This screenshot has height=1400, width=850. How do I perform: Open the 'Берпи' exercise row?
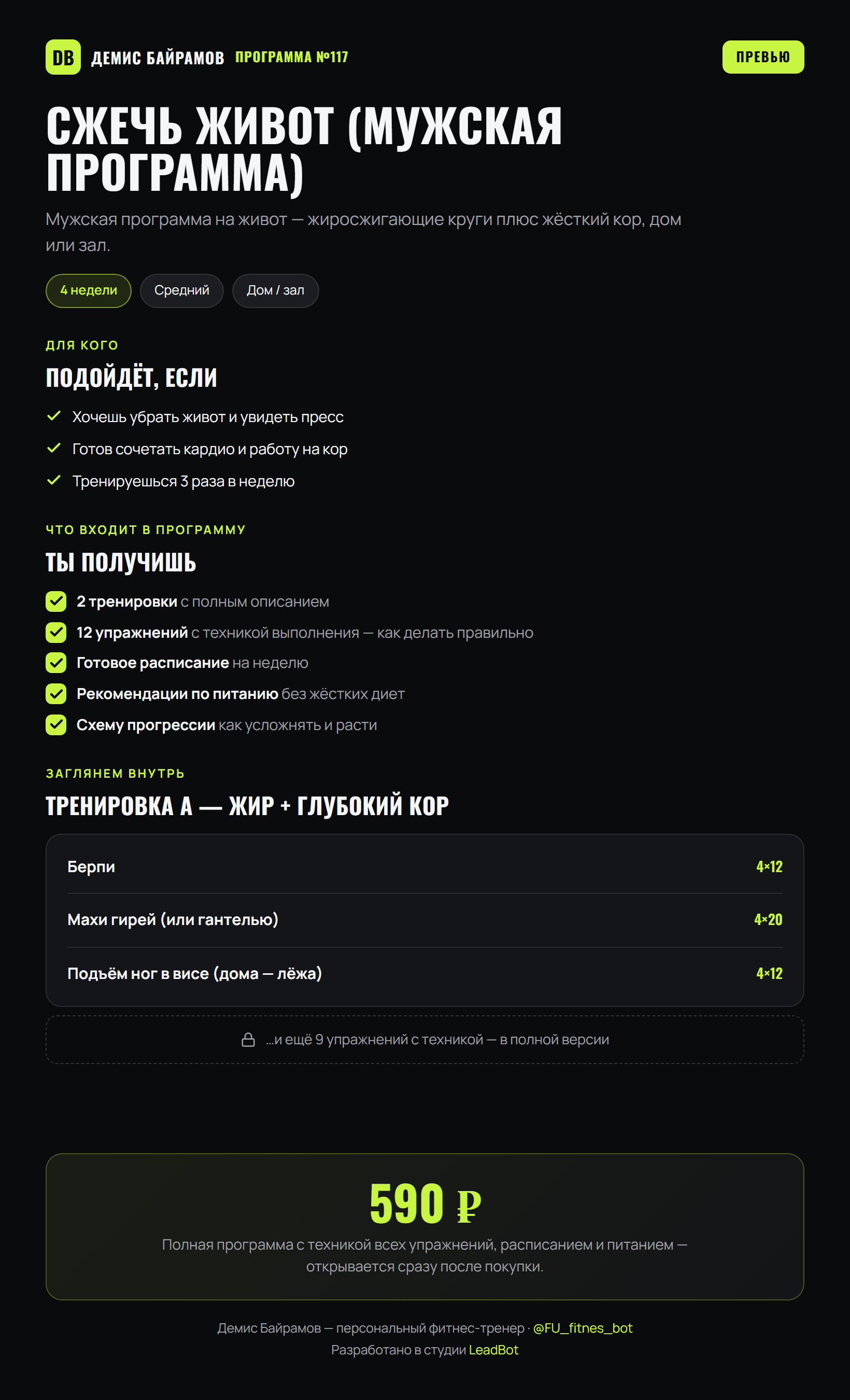point(424,866)
